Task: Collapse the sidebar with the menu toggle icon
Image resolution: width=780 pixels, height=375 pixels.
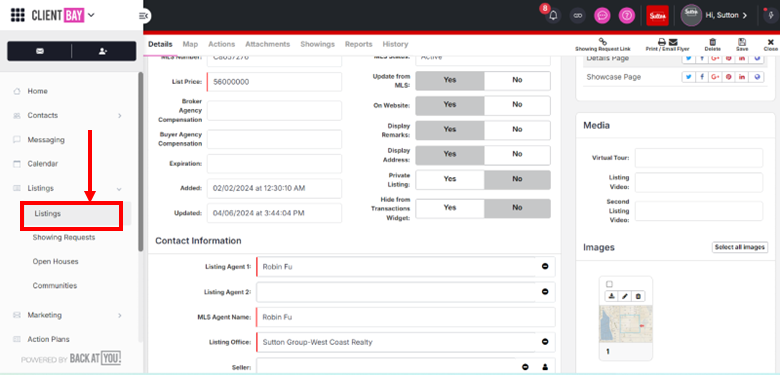Action: click(x=145, y=16)
